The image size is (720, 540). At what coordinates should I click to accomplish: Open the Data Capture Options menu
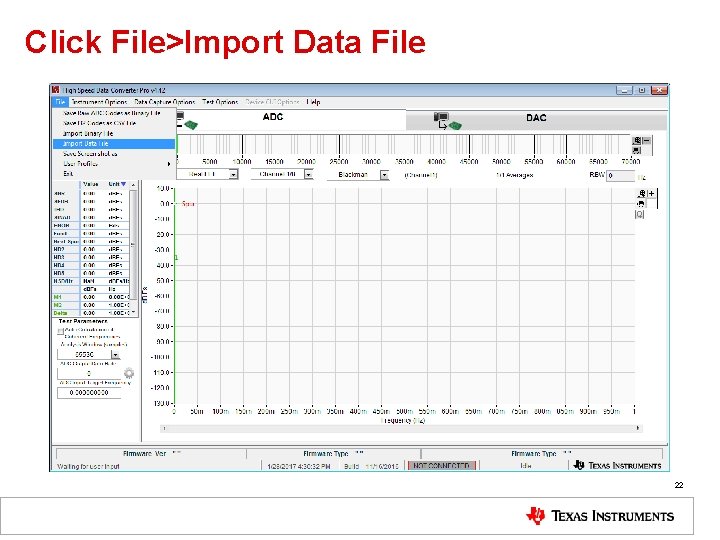pyautogui.click(x=164, y=102)
